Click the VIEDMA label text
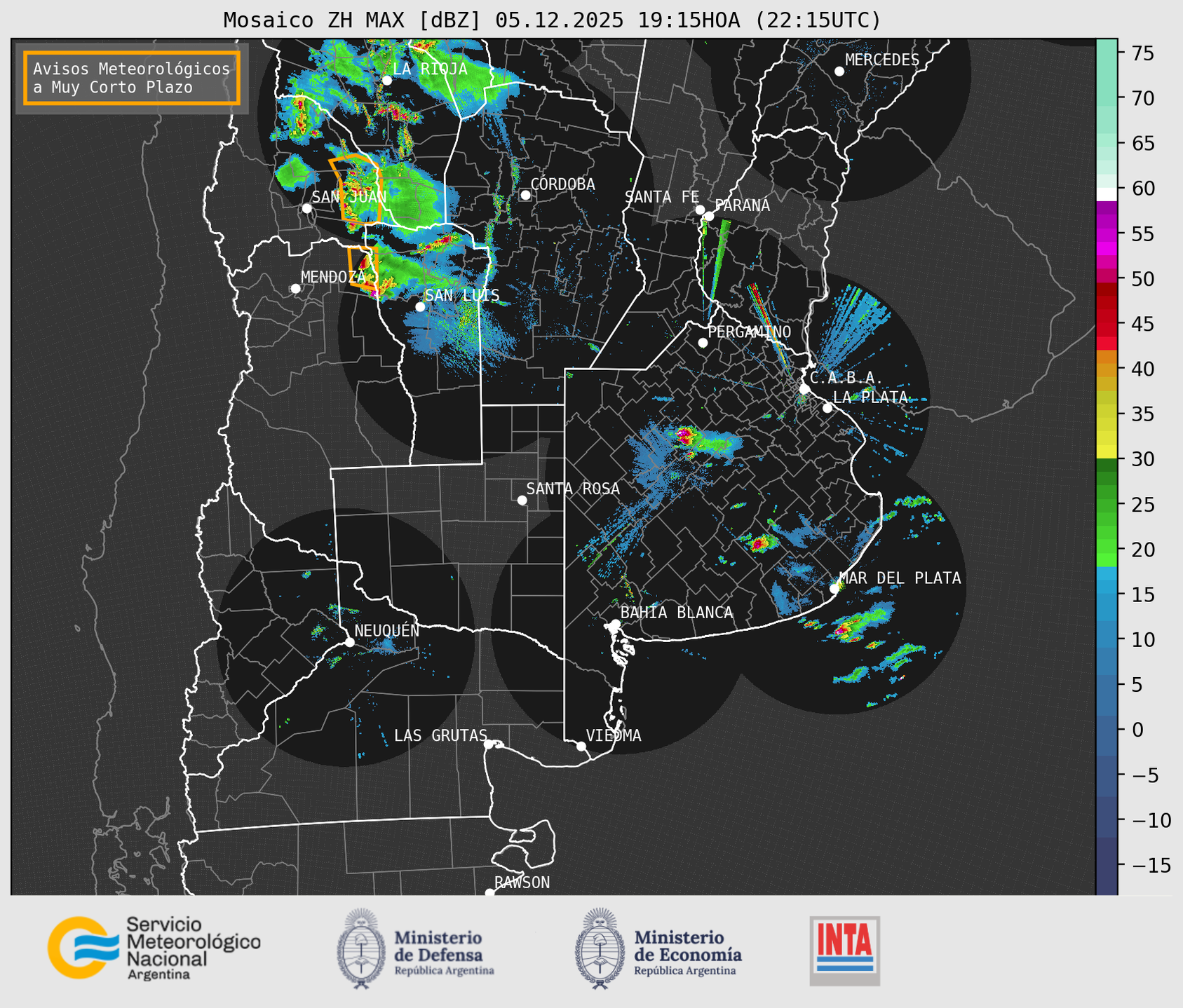 (x=614, y=735)
